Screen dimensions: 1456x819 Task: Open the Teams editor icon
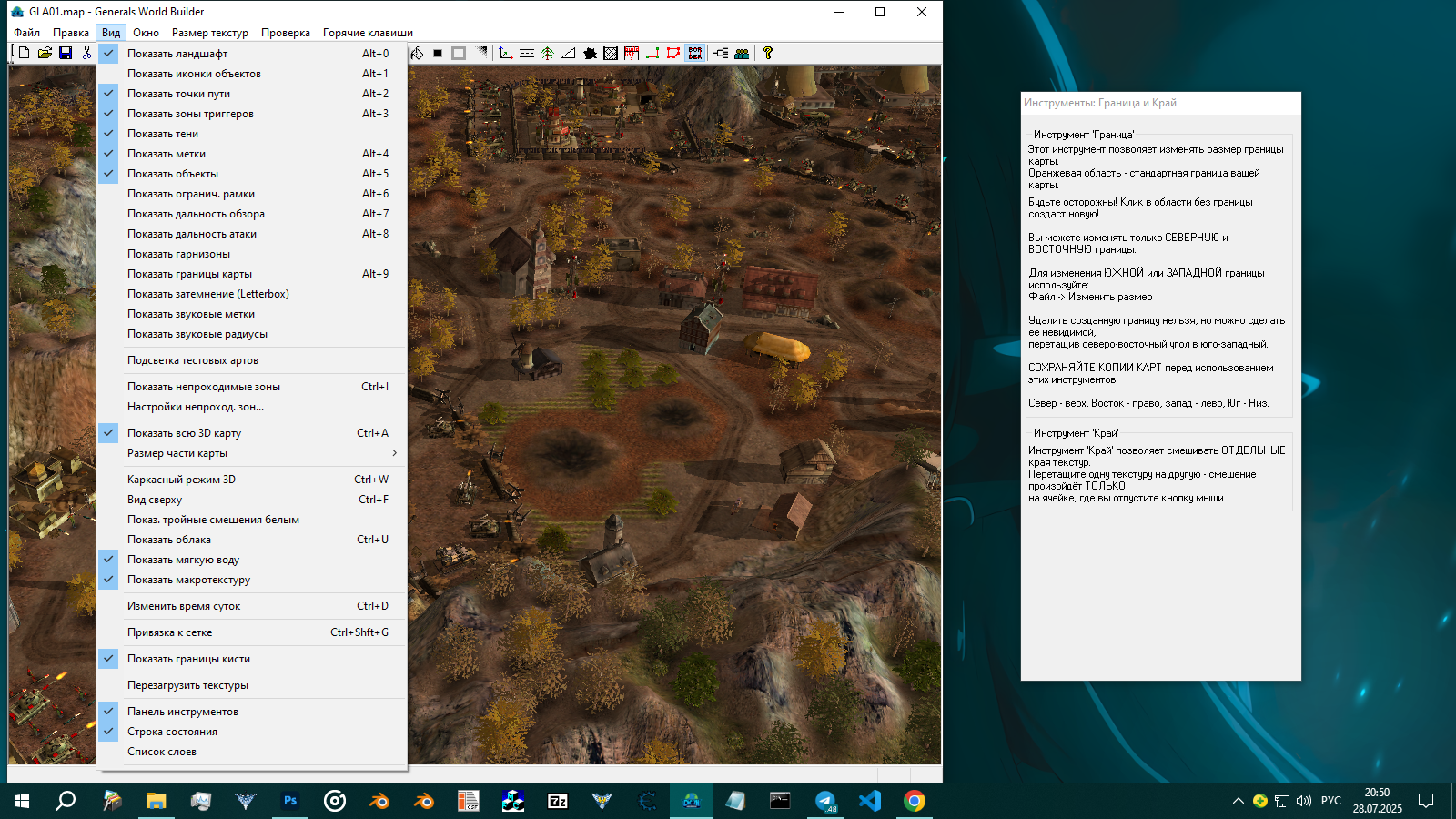click(x=742, y=53)
